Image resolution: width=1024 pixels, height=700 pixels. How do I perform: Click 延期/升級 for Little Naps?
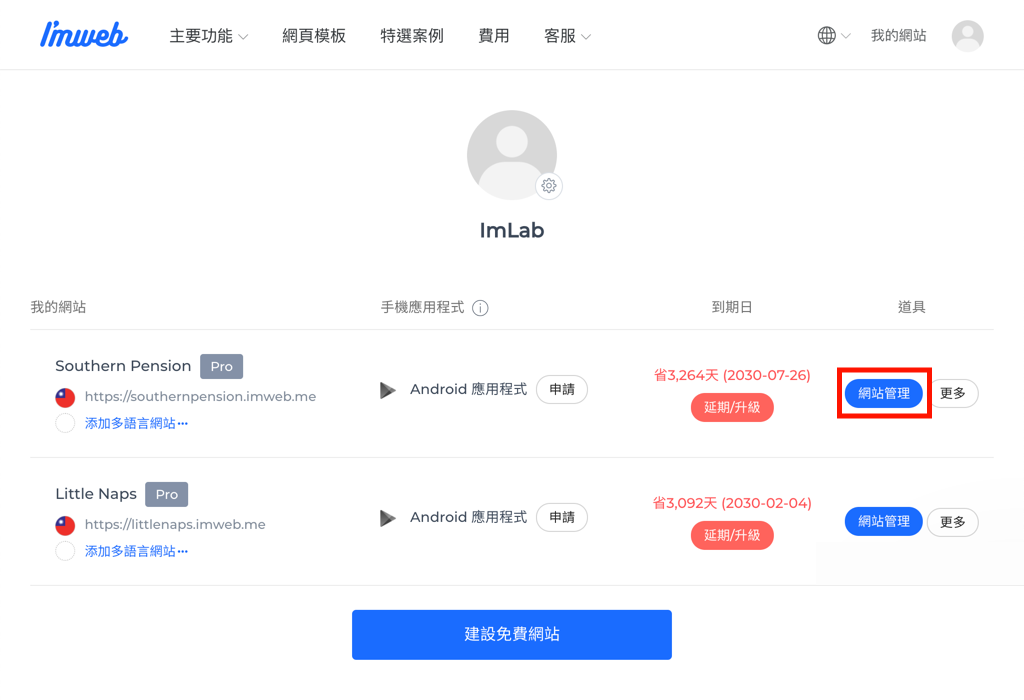(732, 535)
